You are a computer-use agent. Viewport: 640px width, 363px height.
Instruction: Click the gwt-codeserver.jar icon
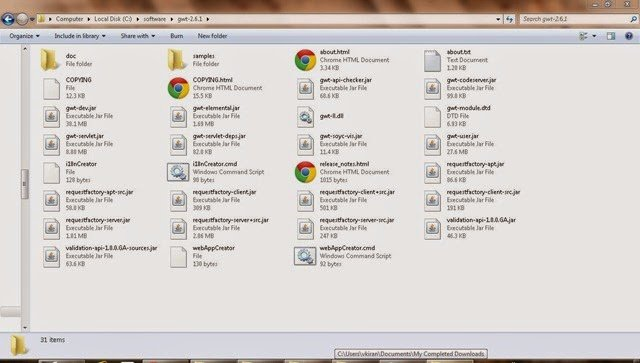tap(432, 89)
